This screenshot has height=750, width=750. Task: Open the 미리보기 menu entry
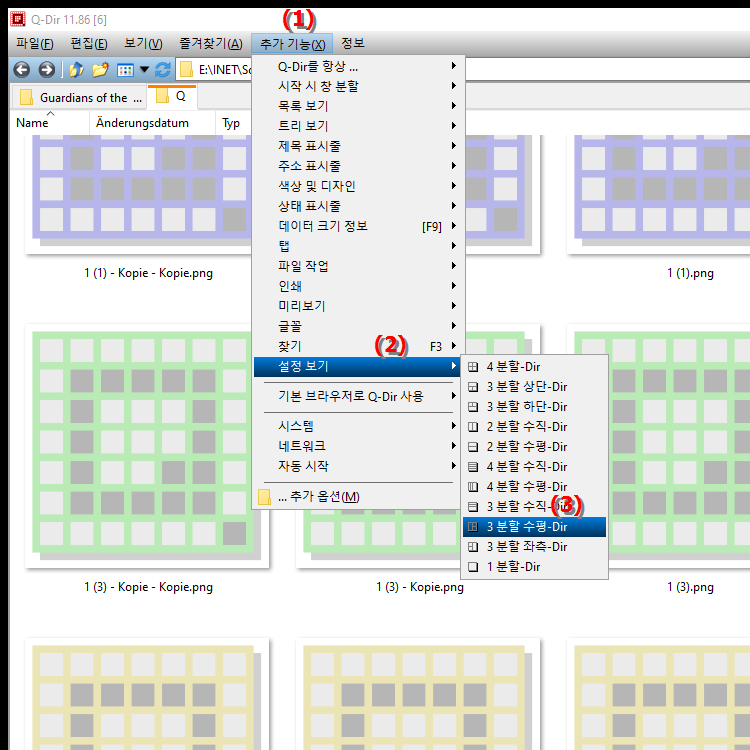tap(358, 306)
